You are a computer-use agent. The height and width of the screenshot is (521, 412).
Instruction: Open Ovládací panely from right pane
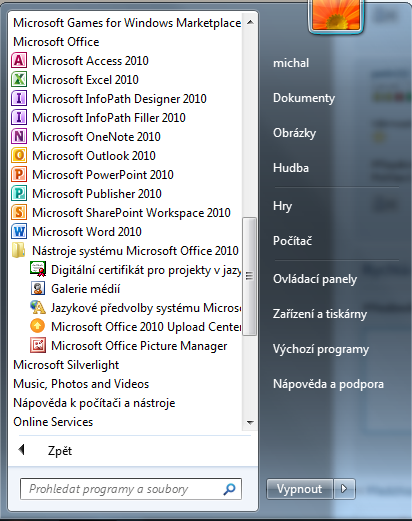coord(315,279)
